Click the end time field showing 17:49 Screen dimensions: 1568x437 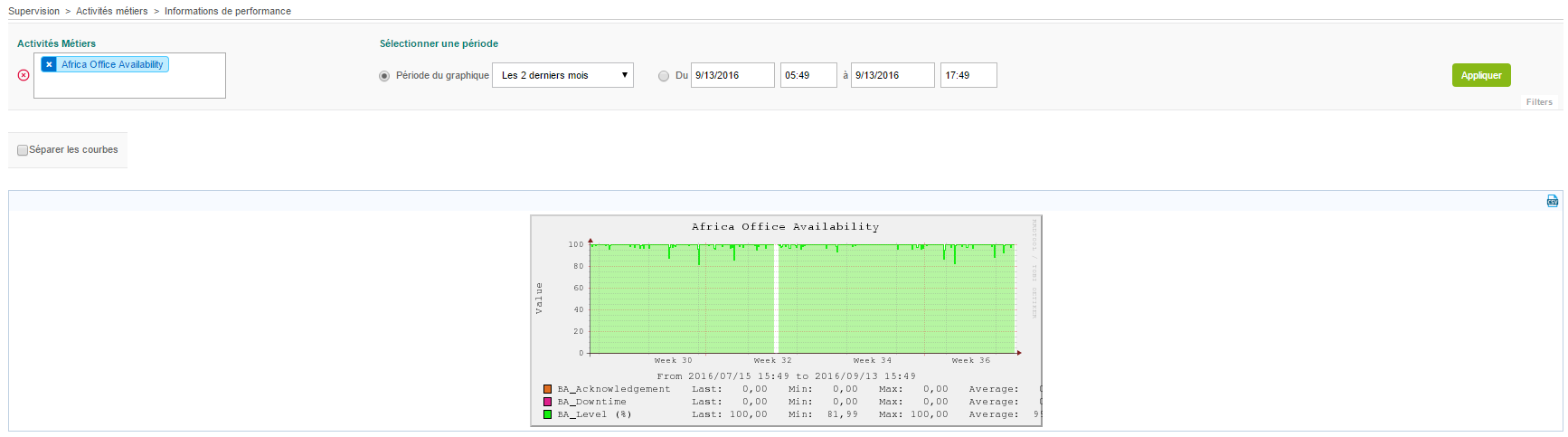968,75
